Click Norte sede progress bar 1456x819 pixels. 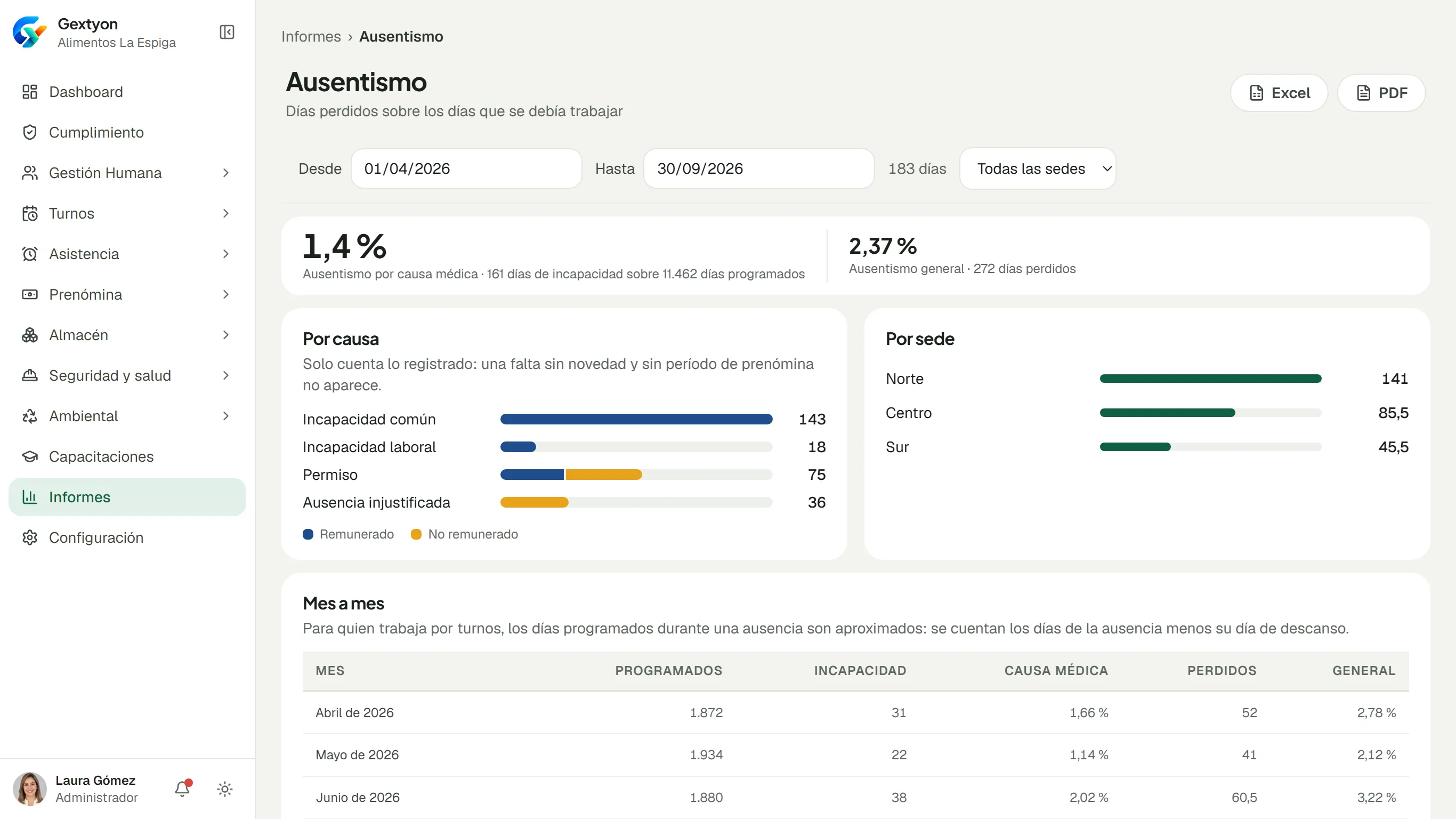pos(1211,379)
